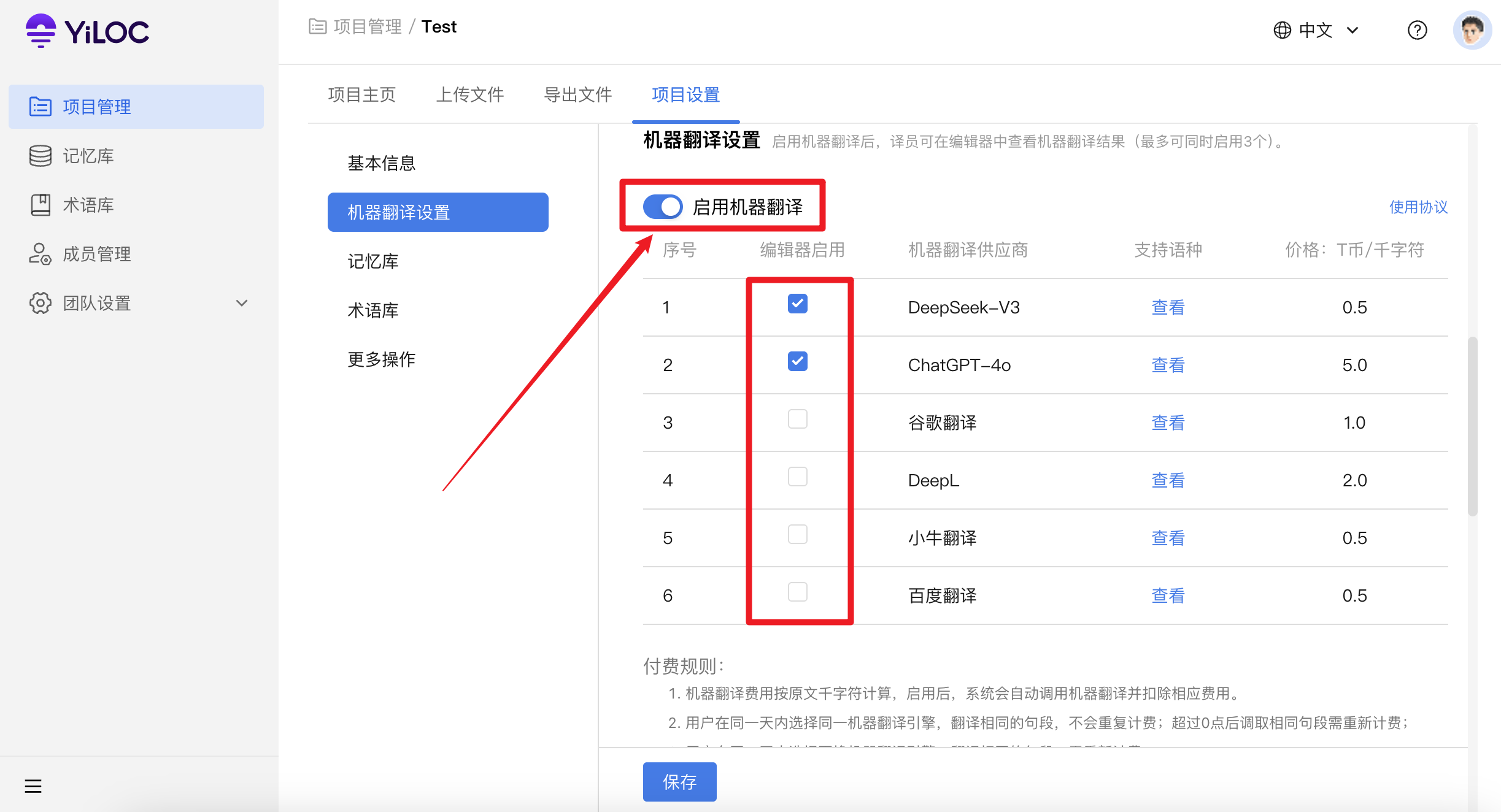Click the 百度翻译 provider name
Screen dimensions: 1501x812
(942, 596)
